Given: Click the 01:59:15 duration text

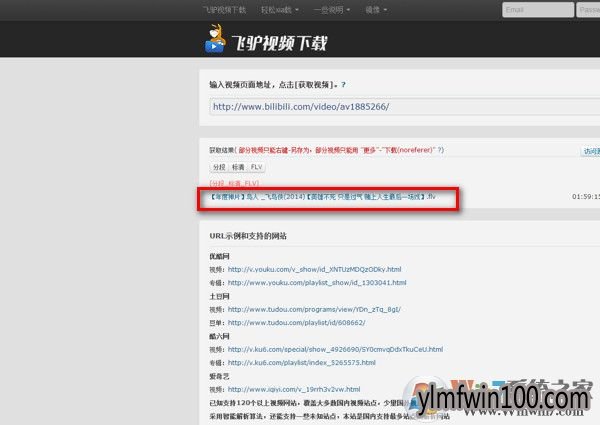Looking at the screenshot, I should coord(586,197).
